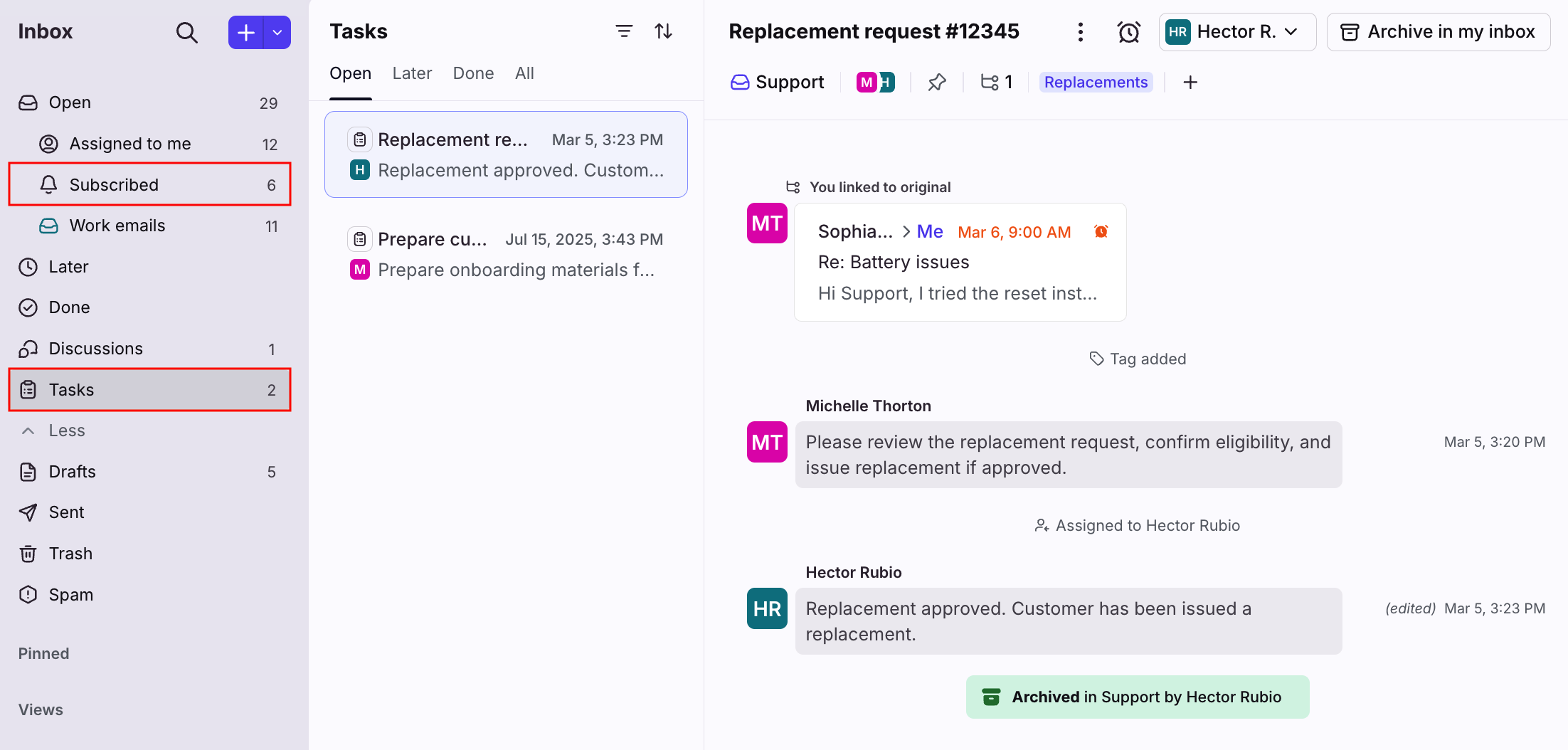Open the linked Re: Battery issues email

point(960,263)
